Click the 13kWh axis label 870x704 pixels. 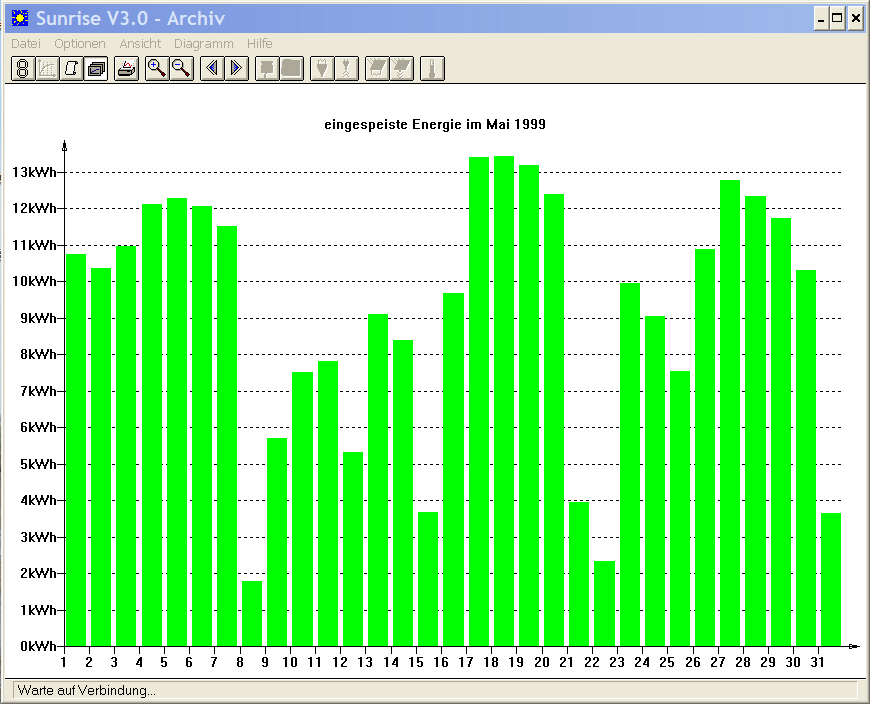pos(34,172)
